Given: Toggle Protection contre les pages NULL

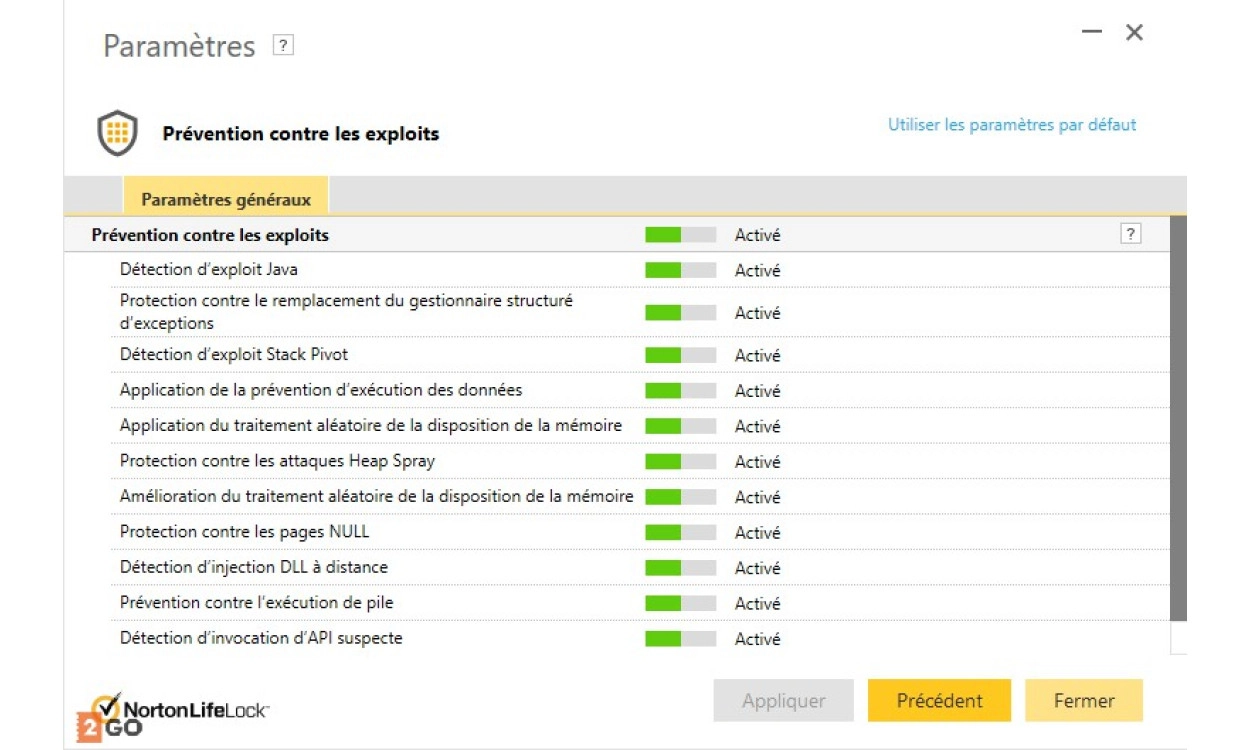Looking at the screenshot, I should 680,533.
